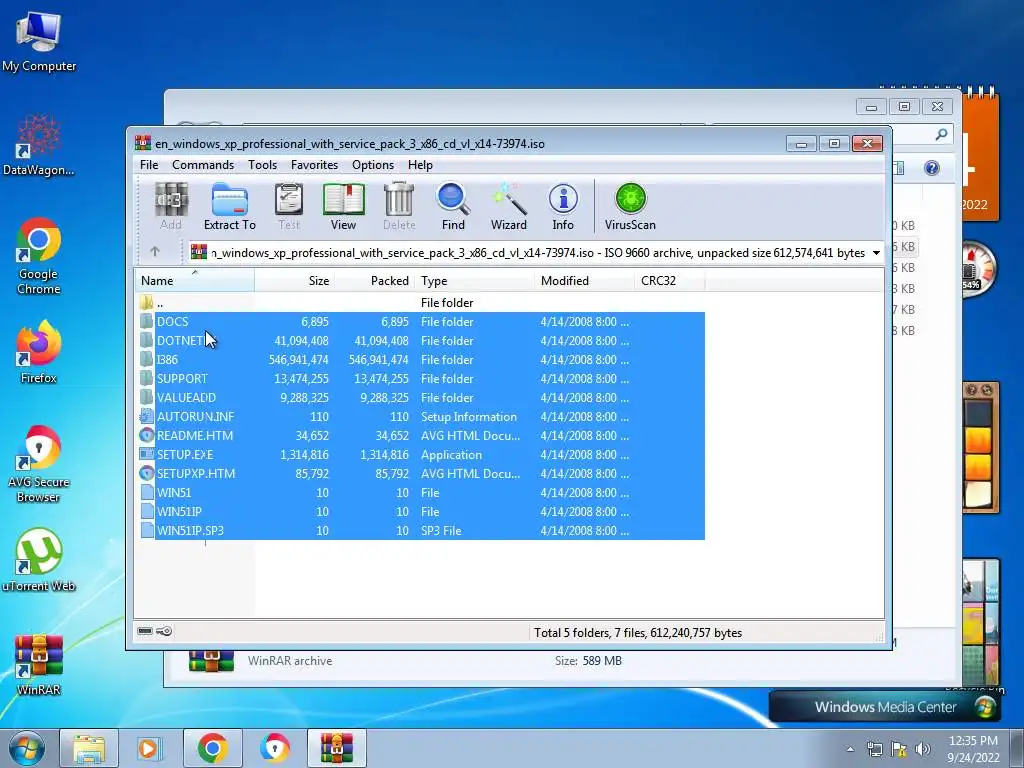Select SETUP.EXE file
1024x768 pixels.
tap(421, 454)
